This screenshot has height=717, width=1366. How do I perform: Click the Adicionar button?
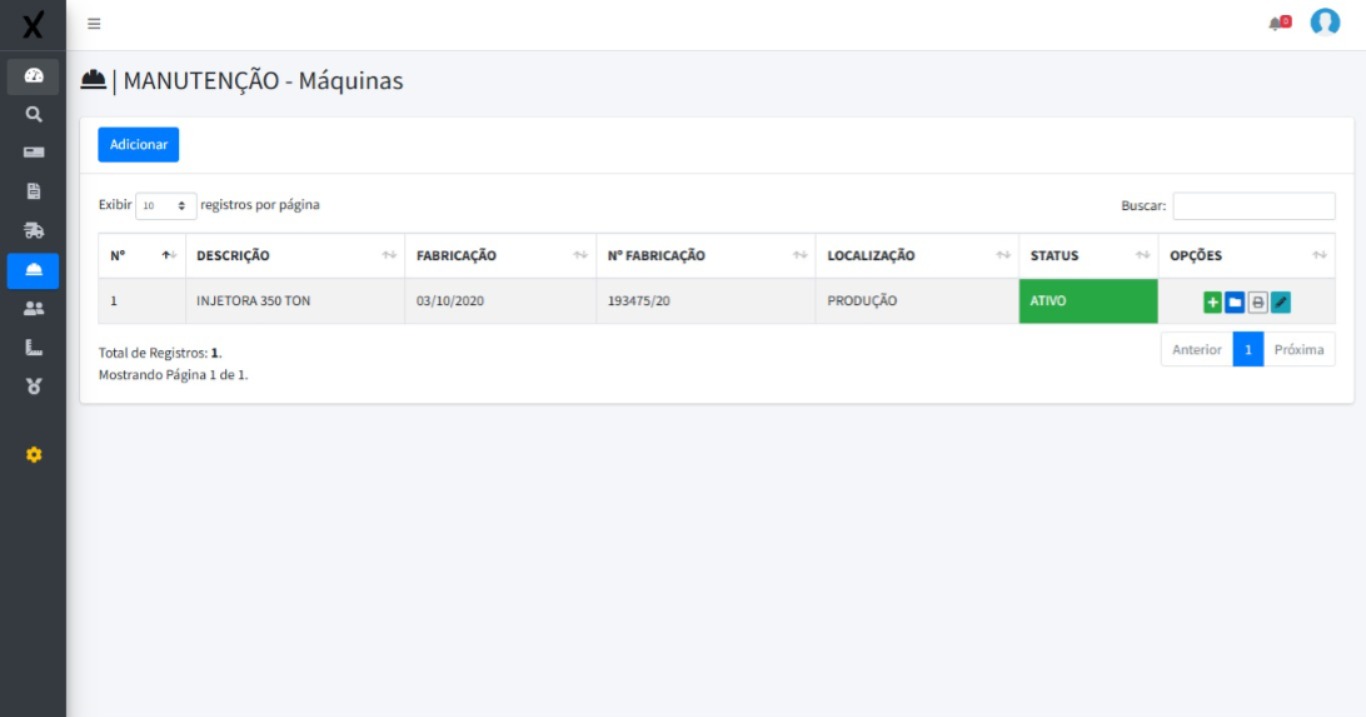coord(138,145)
